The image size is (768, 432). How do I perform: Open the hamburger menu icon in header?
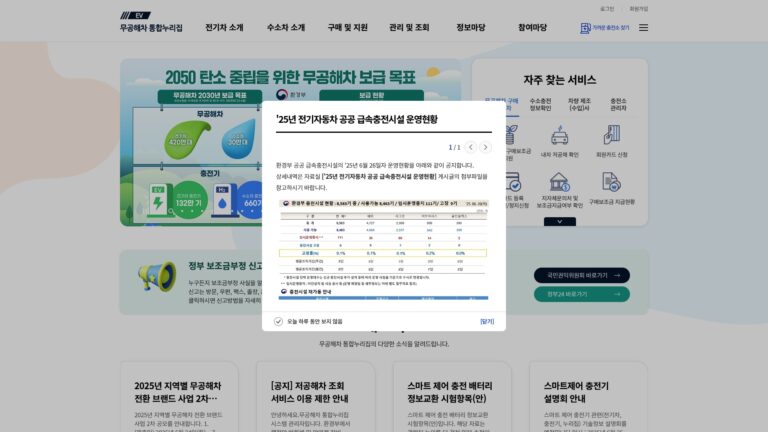tap(643, 28)
